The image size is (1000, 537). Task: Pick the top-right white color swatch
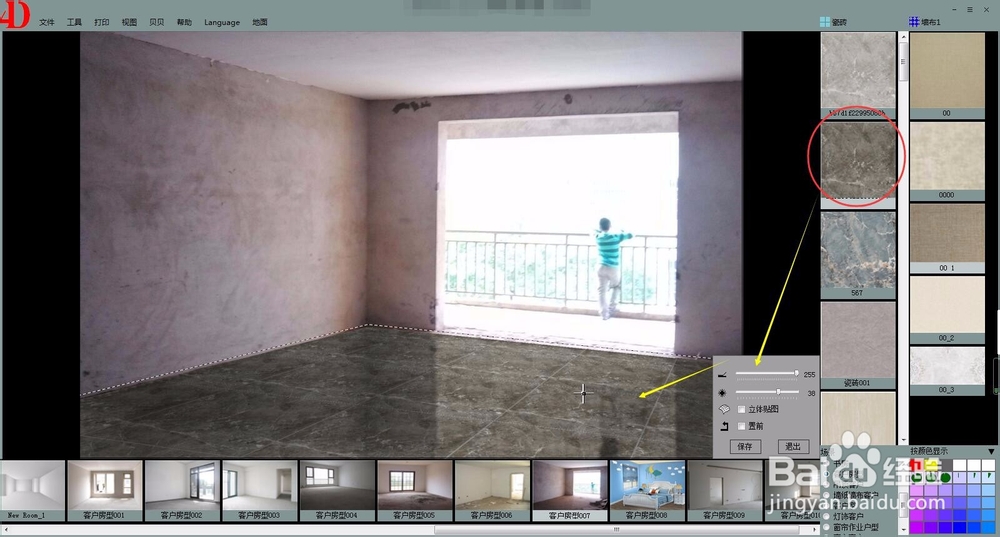(989, 465)
